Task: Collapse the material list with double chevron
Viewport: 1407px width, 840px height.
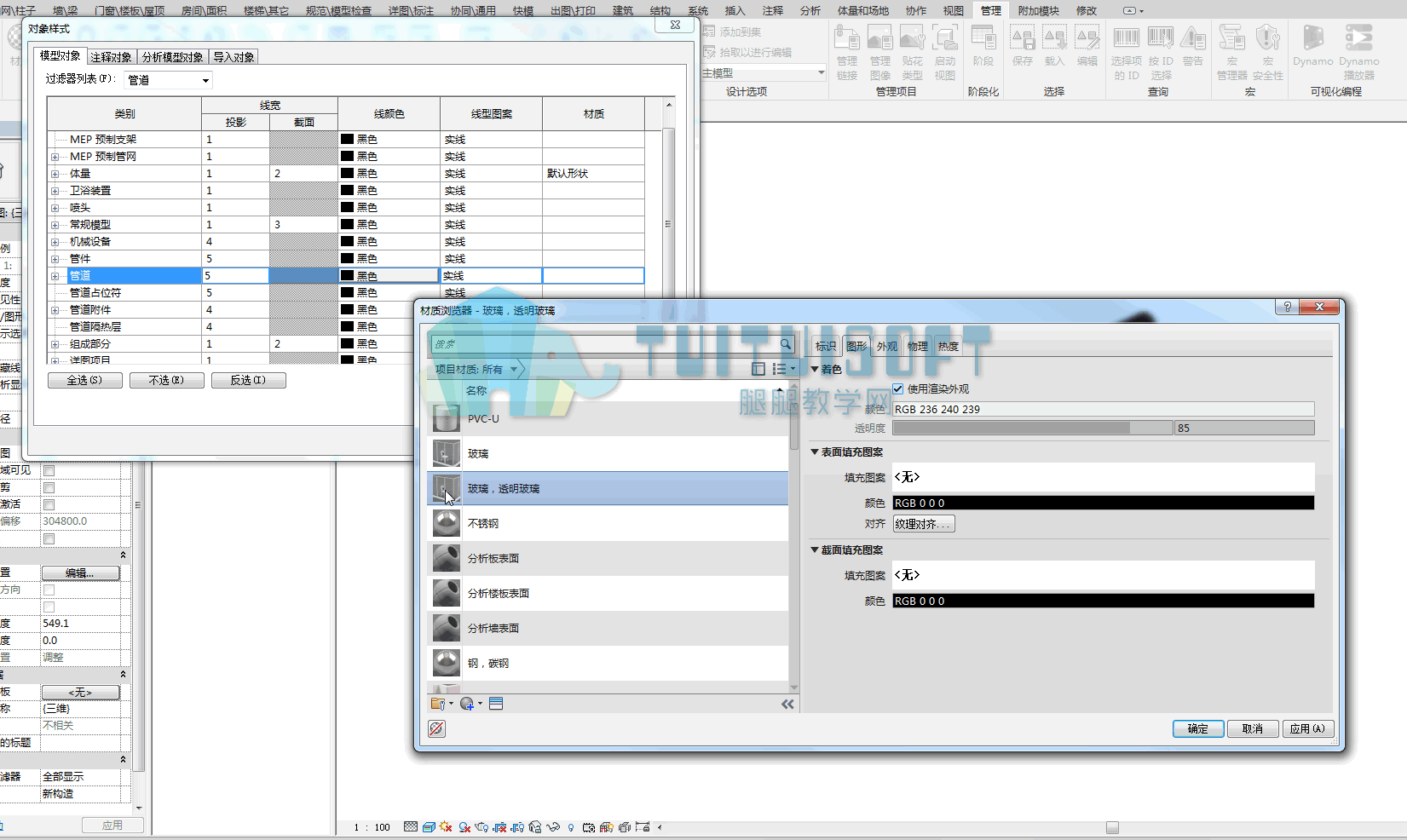Action: point(787,704)
